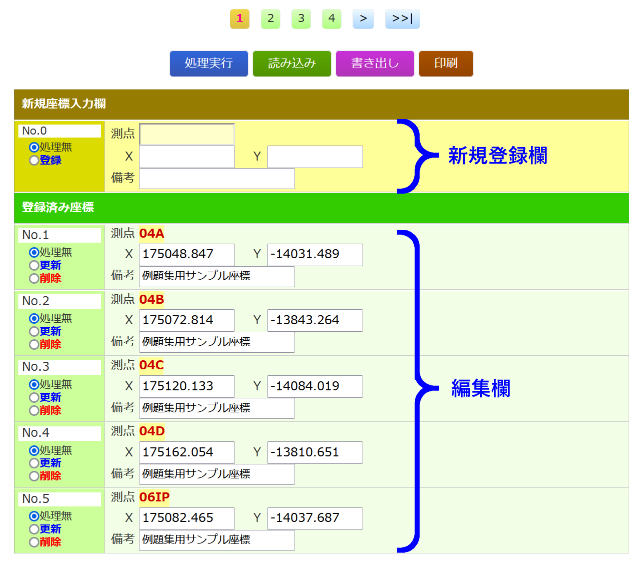Select 登録 radio for No.0

35,160
